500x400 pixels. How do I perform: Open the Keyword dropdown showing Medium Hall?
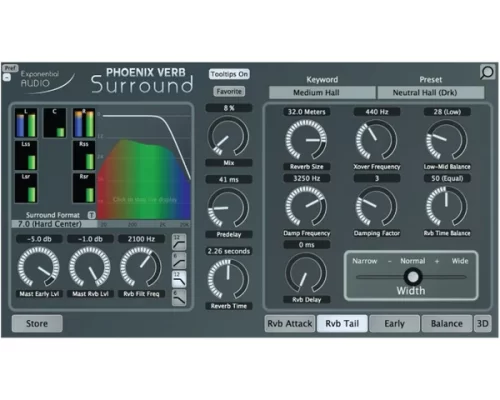322,92
